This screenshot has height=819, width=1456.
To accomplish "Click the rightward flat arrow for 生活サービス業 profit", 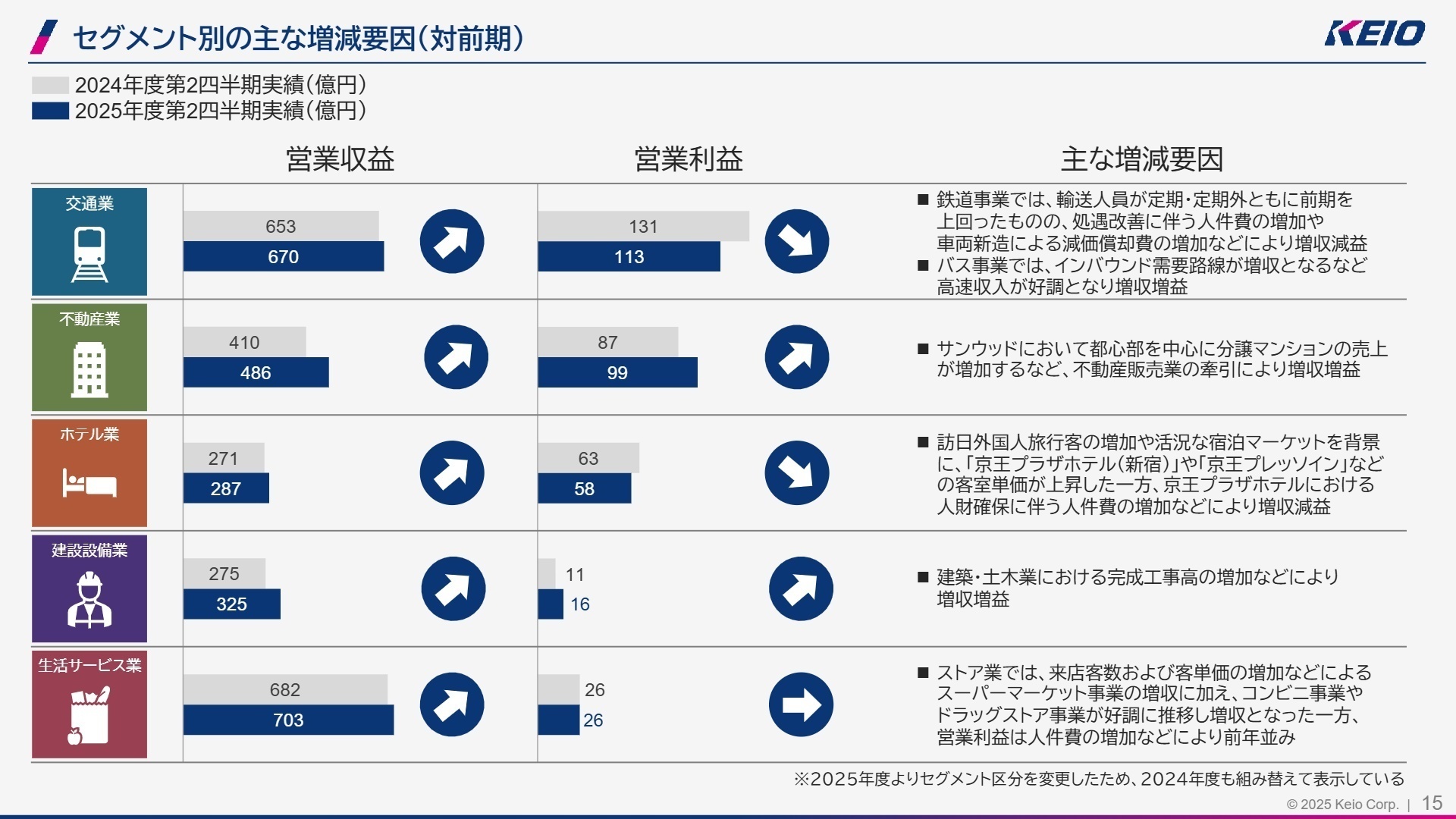I will tap(801, 704).
